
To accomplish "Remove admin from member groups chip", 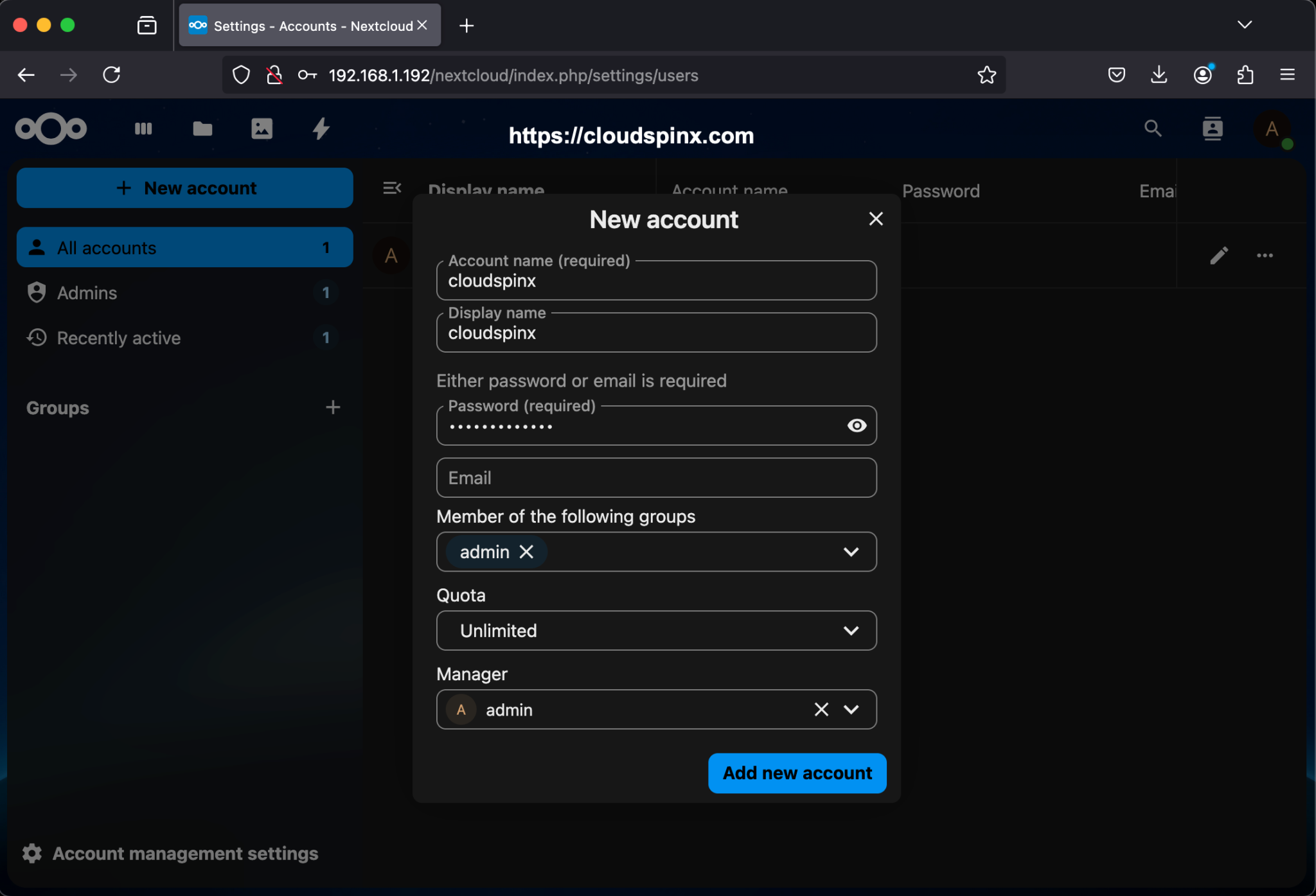I will [x=527, y=552].
